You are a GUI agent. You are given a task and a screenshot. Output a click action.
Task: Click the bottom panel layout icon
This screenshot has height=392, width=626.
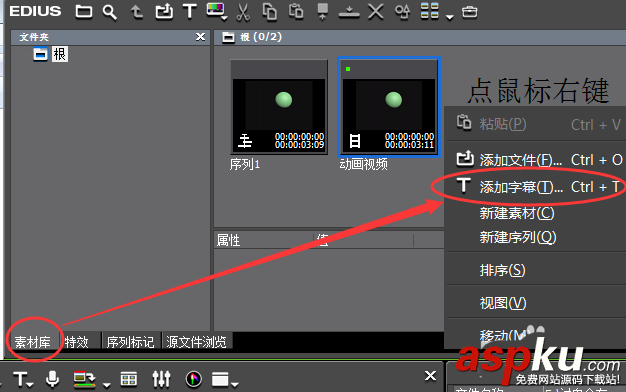click(221, 379)
